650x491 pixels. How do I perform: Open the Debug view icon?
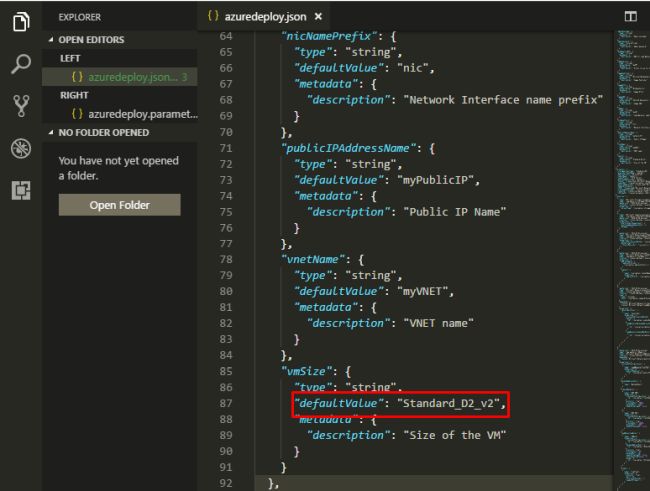click(21, 148)
